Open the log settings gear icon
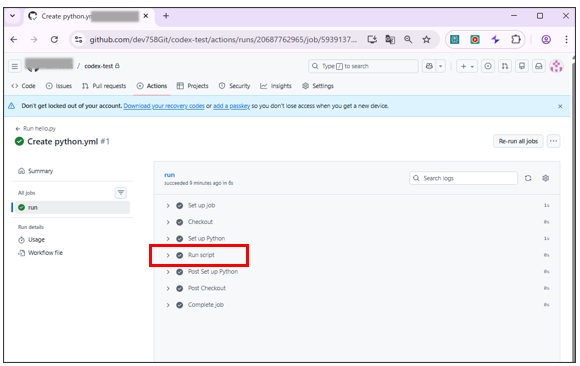Viewport: 580px width, 366px height. (545, 178)
